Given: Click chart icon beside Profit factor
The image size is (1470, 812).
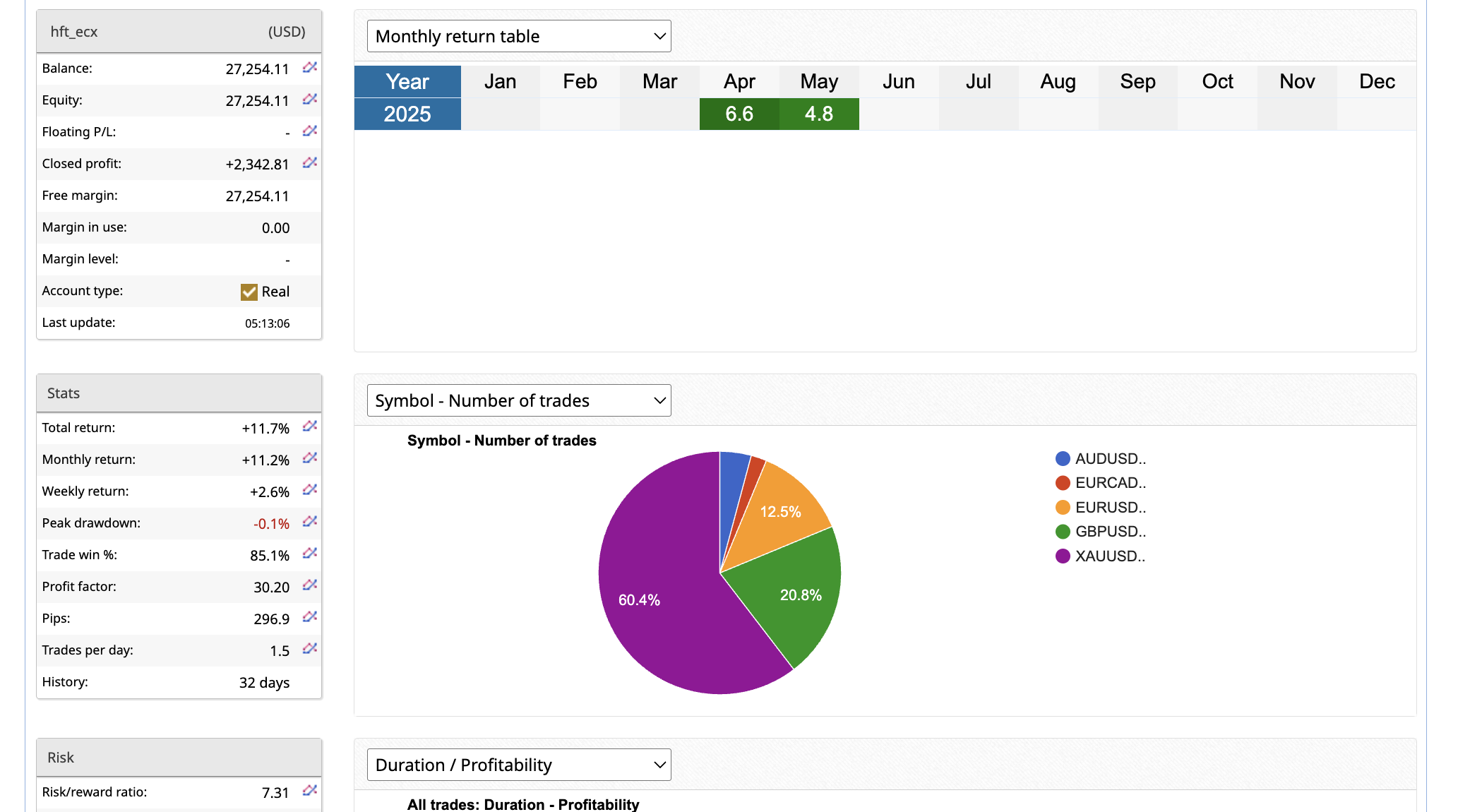Looking at the screenshot, I should click(309, 585).
